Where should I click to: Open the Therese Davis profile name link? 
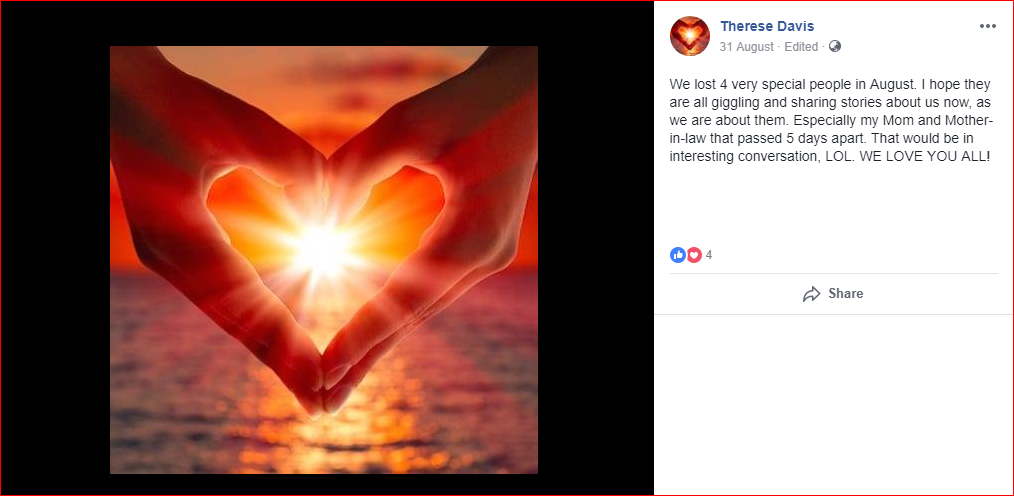[767, 27]
